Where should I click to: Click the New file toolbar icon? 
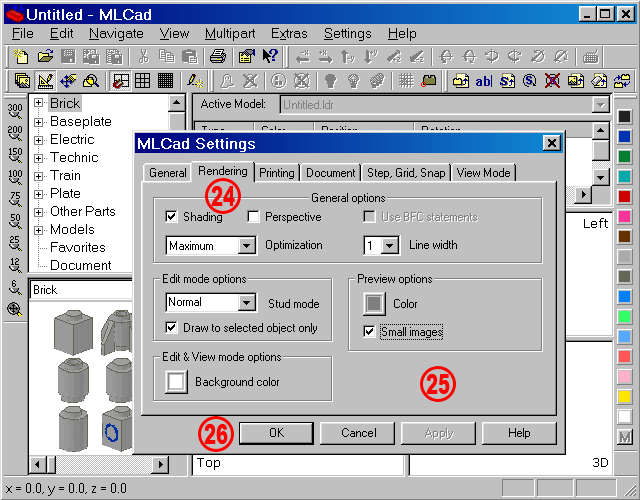20,56
